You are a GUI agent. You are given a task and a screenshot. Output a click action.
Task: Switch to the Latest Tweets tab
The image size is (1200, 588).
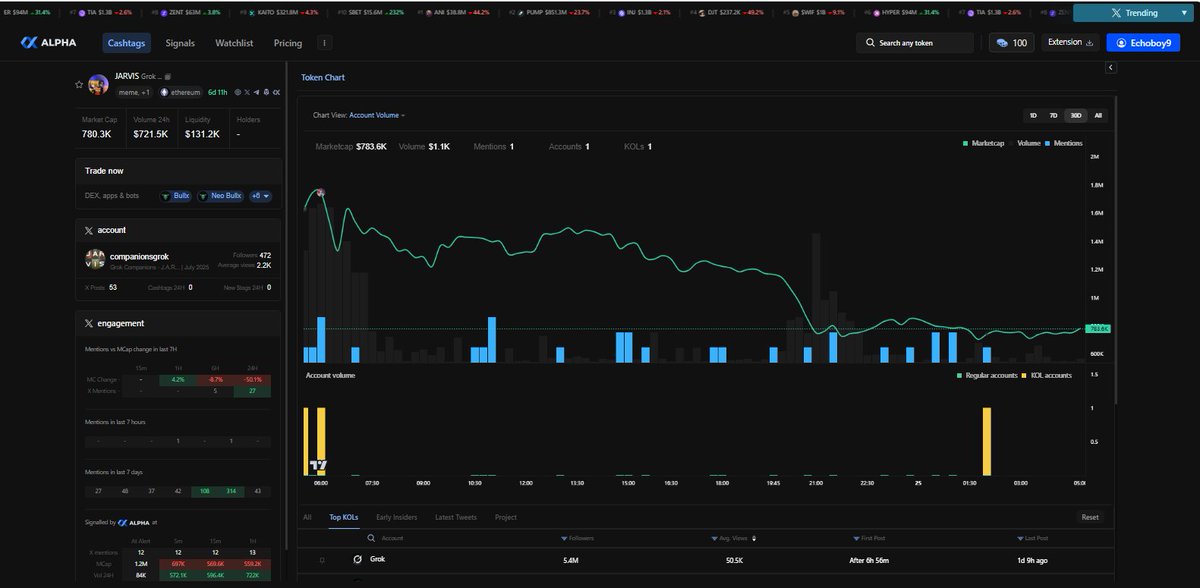456,517
